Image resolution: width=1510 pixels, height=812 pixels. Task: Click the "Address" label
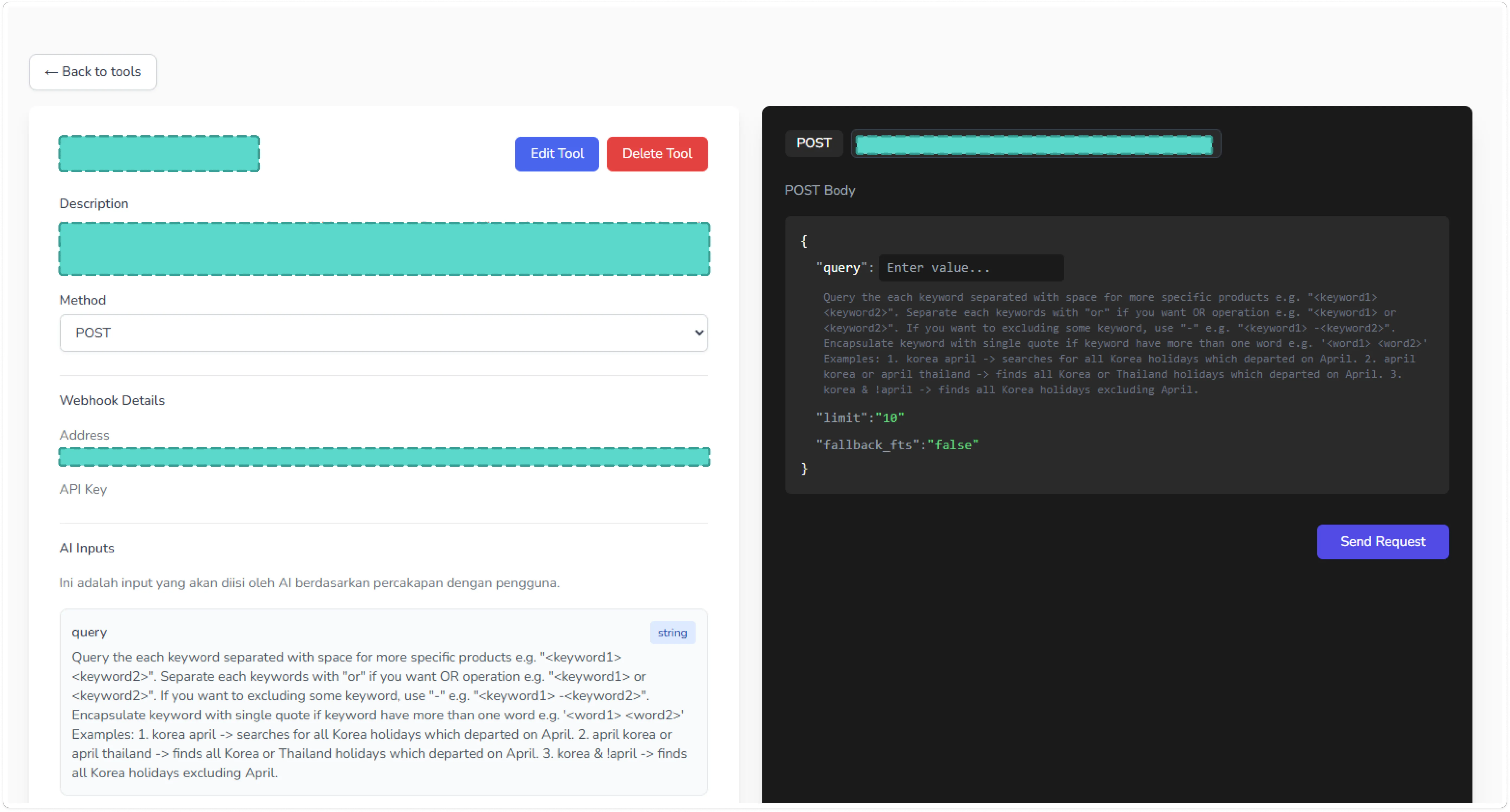(84, 435)
